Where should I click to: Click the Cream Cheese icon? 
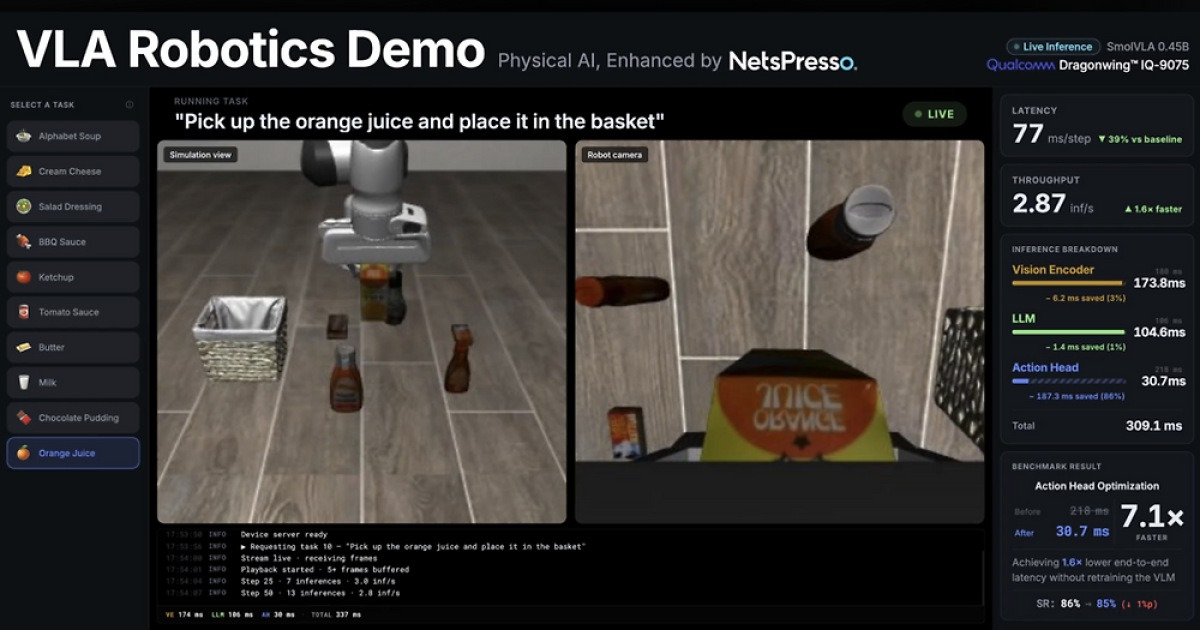23,171
